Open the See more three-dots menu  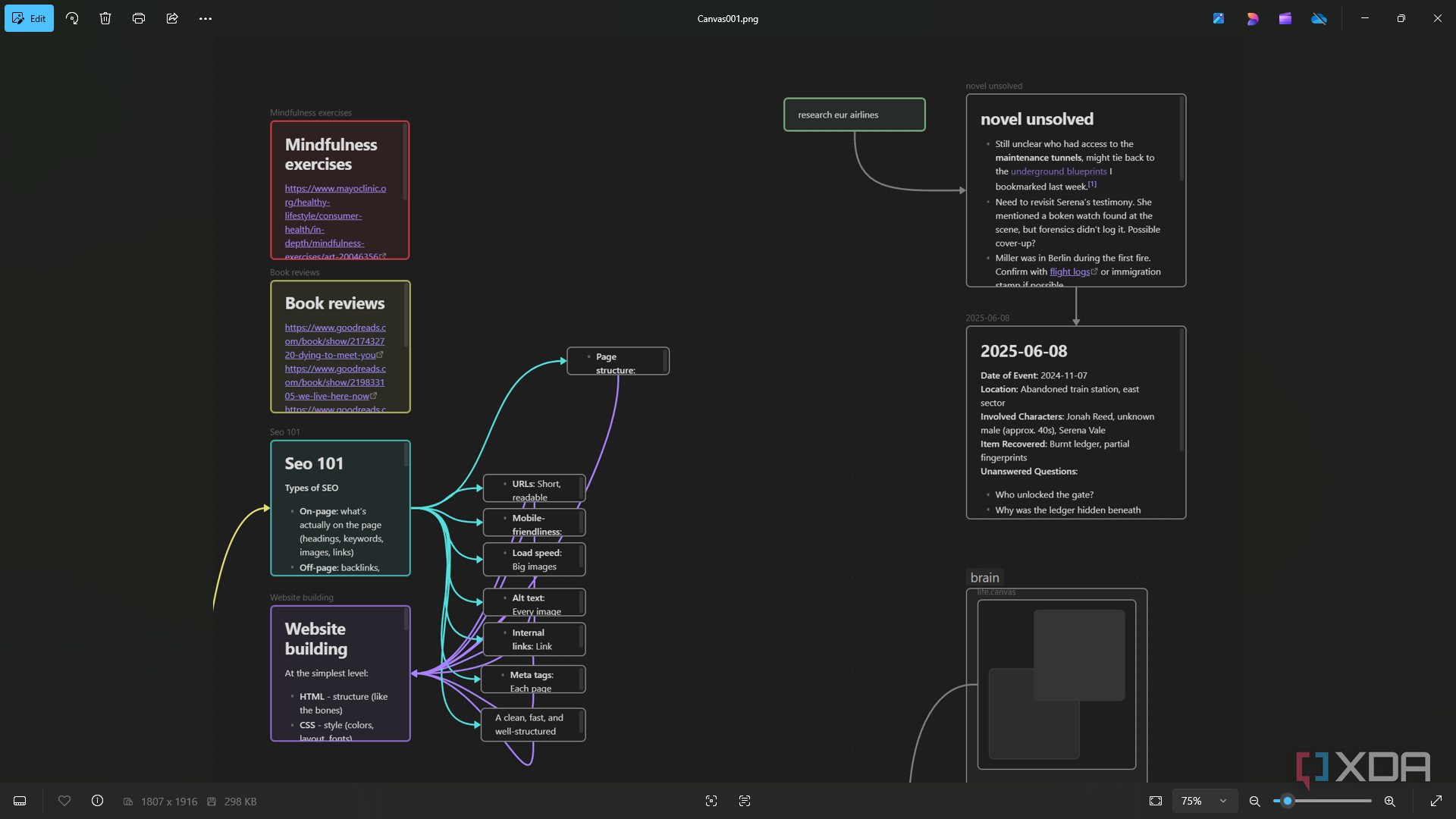[x=206, y=18]
